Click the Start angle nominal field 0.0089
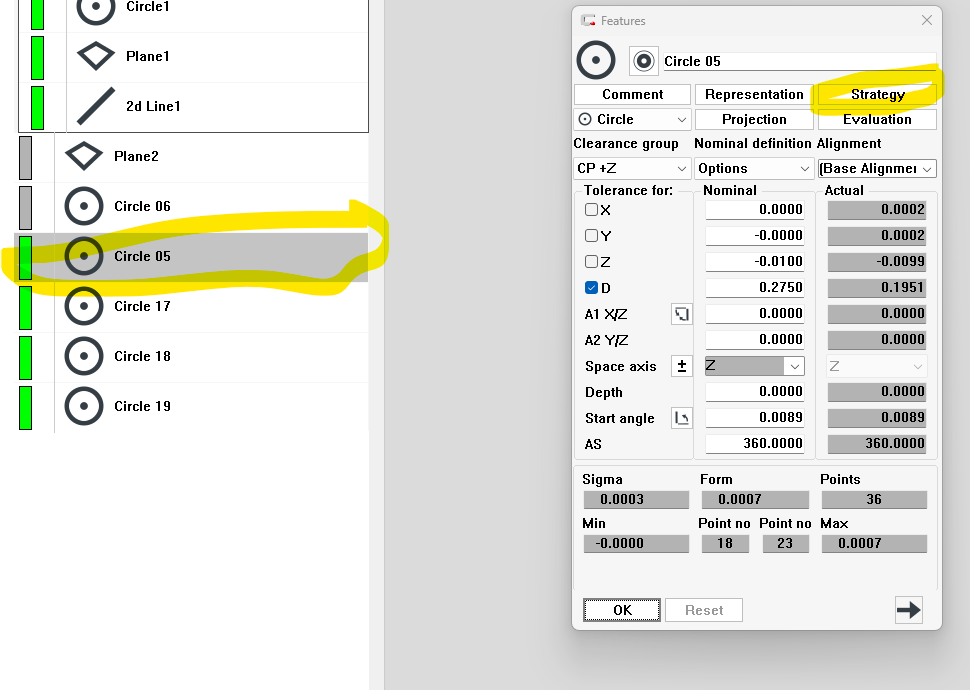This screenshot has width=970, height=690. 755,418
